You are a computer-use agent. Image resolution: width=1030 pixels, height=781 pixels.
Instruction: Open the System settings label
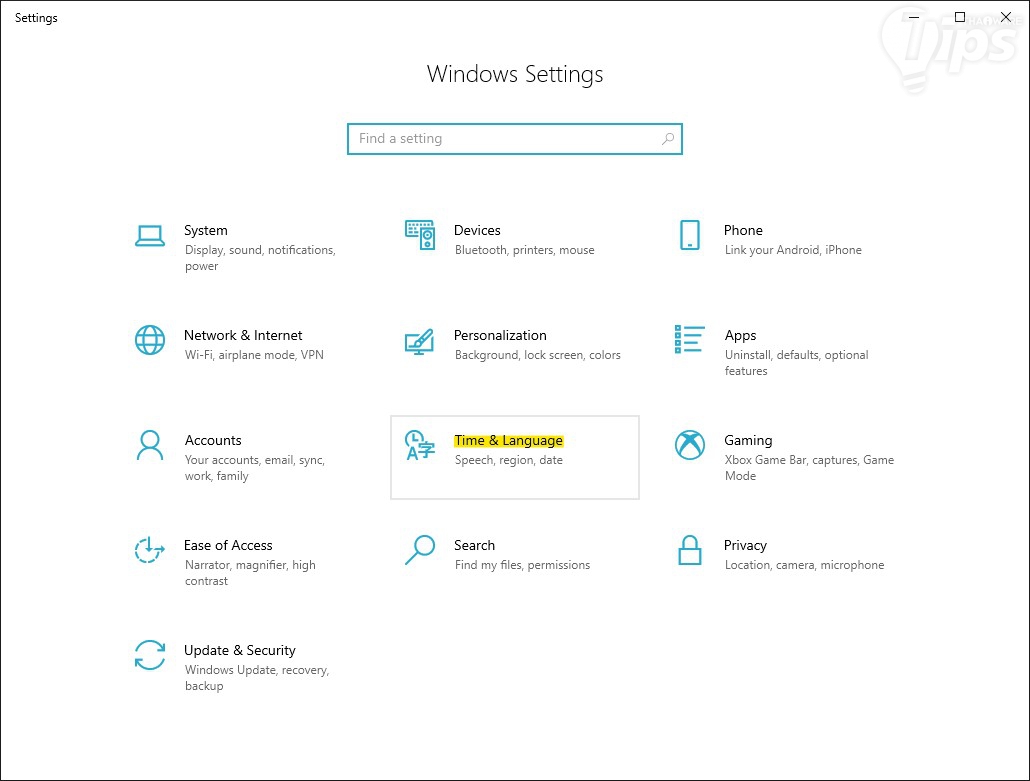tap(206, 231)
